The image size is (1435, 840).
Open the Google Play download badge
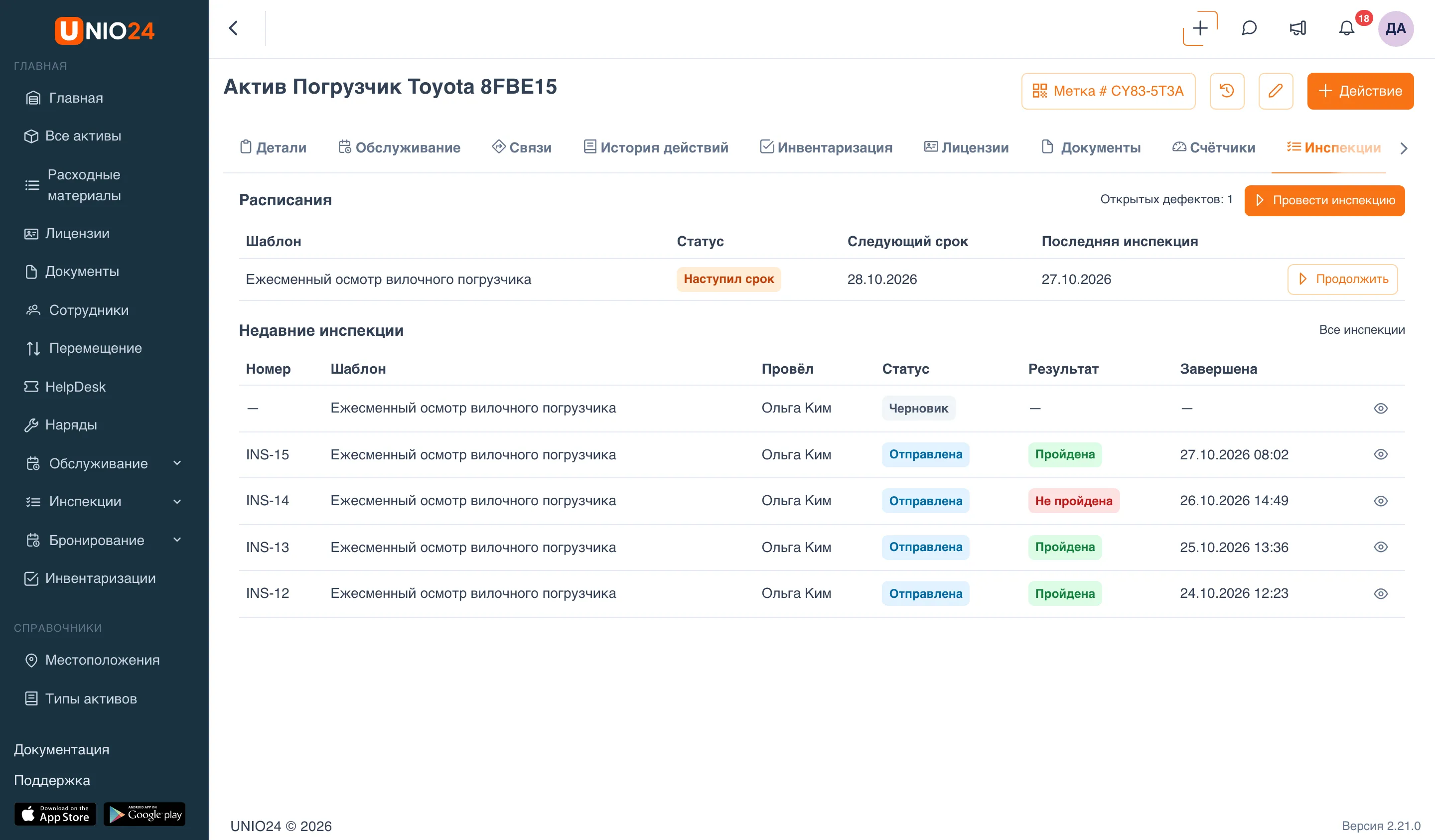(x=144, y=814)
